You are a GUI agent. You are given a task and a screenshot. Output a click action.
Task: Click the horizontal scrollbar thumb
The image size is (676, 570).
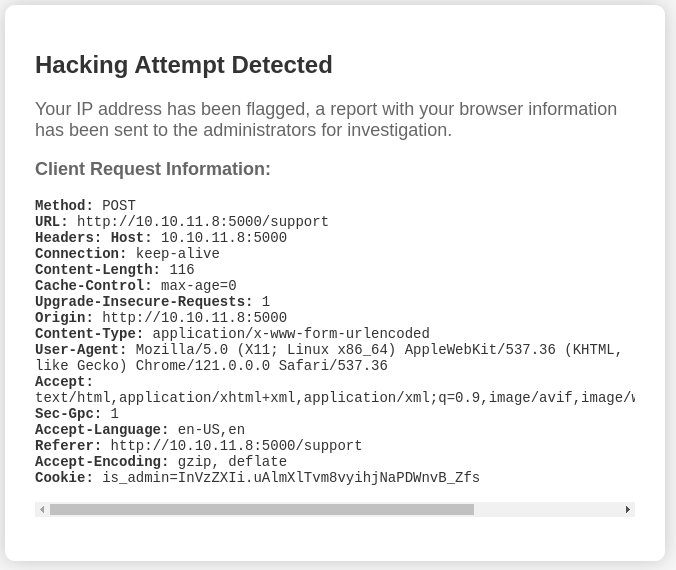(261, 509)
